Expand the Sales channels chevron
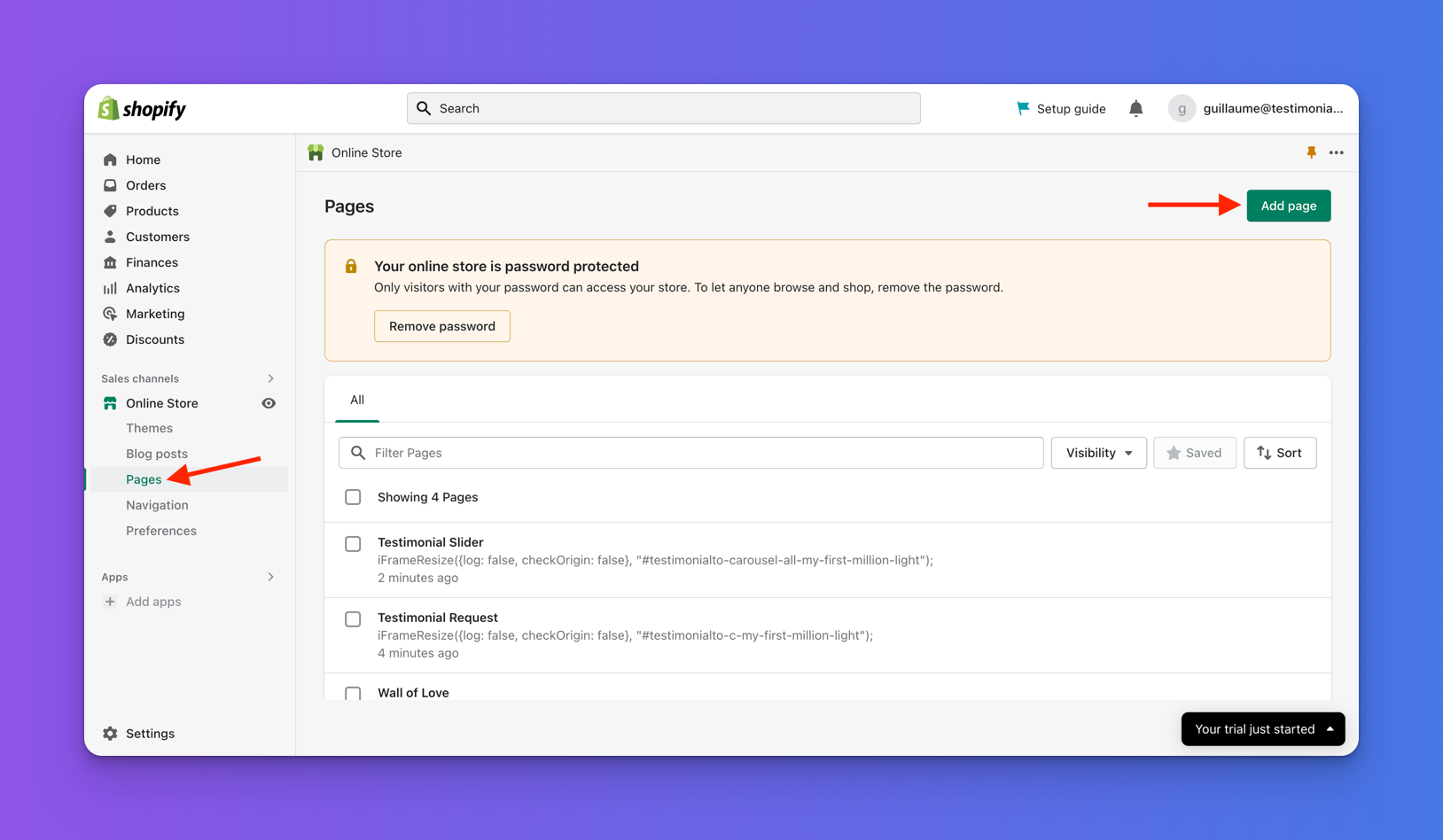This screenshot has height=840, width=1443. tap(270, 378)
